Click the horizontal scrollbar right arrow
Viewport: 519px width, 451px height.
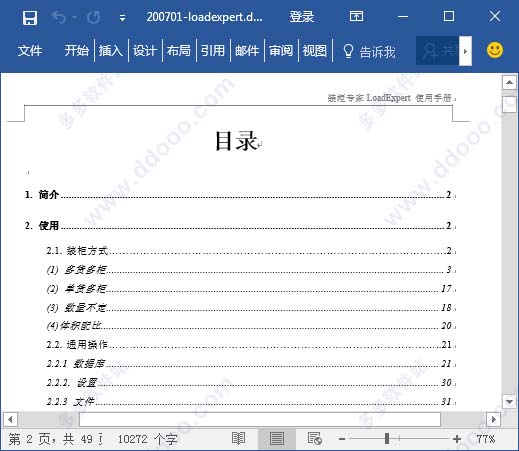click(494, 419)
